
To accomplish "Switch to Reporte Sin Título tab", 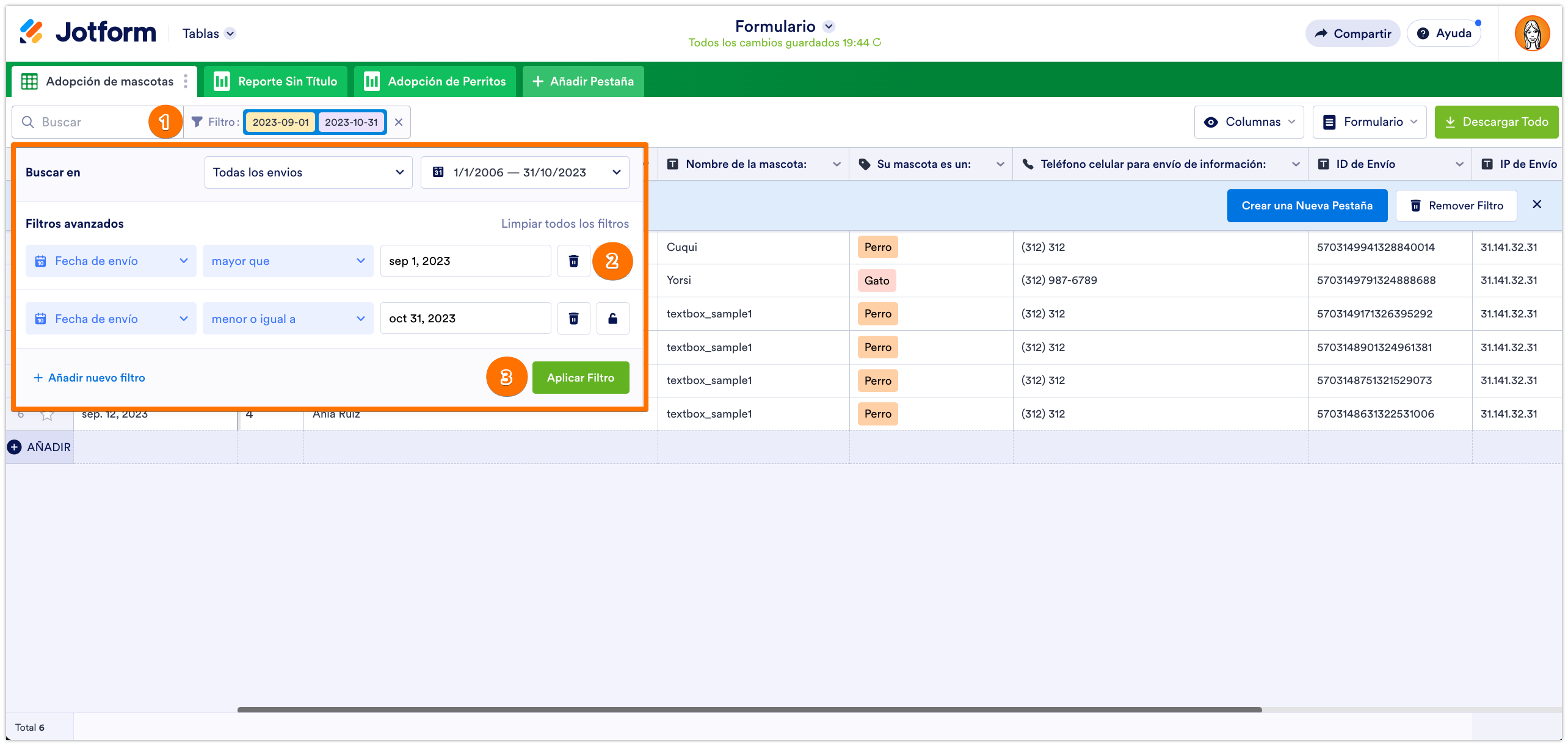I will pyautogui.click(x=275, y=82).
